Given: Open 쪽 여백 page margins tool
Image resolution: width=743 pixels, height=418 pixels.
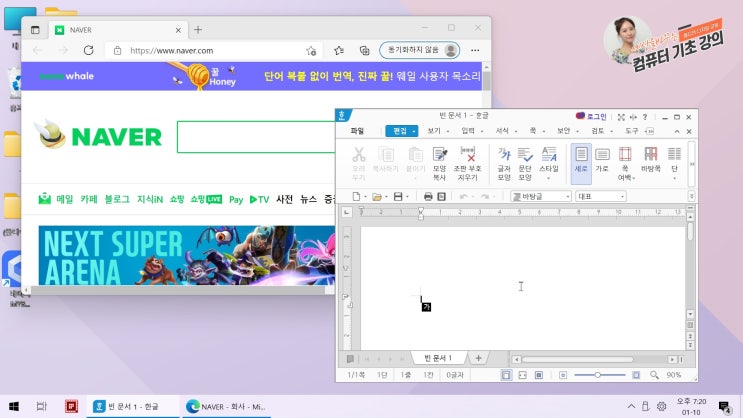Looking at the screenshot, I should (x=625, y=164).
